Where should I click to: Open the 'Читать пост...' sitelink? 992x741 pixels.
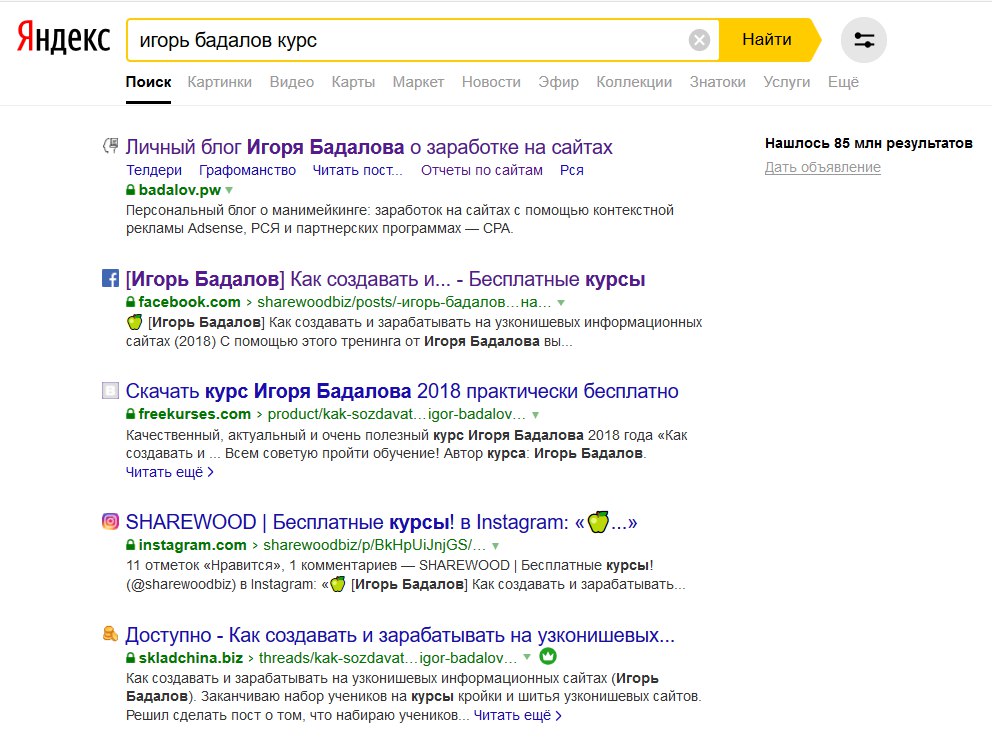pos(357,170)
